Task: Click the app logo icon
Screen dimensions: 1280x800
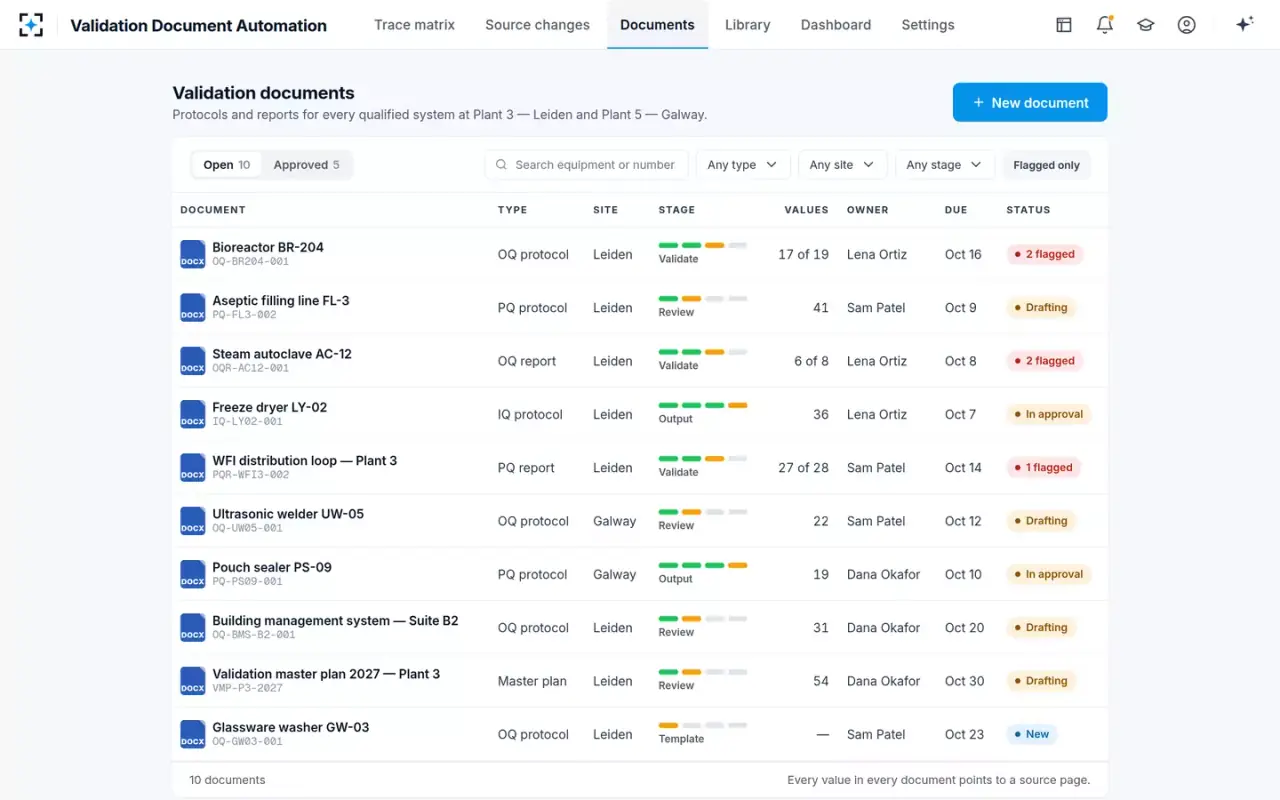Action: pos(31,25)
